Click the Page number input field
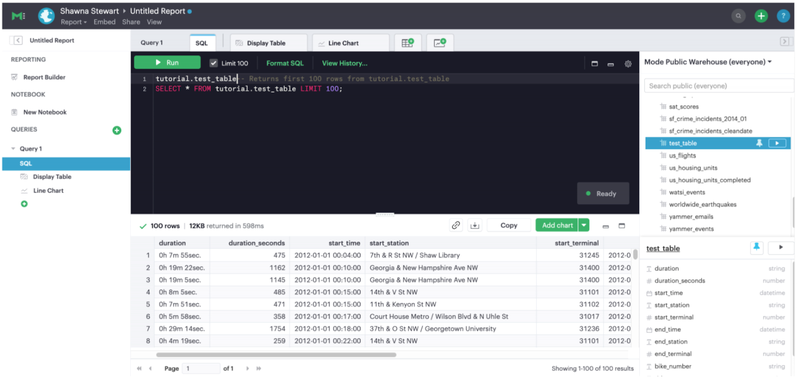The image size is (800, 390). pyautogui.click(x=201, y=369)
